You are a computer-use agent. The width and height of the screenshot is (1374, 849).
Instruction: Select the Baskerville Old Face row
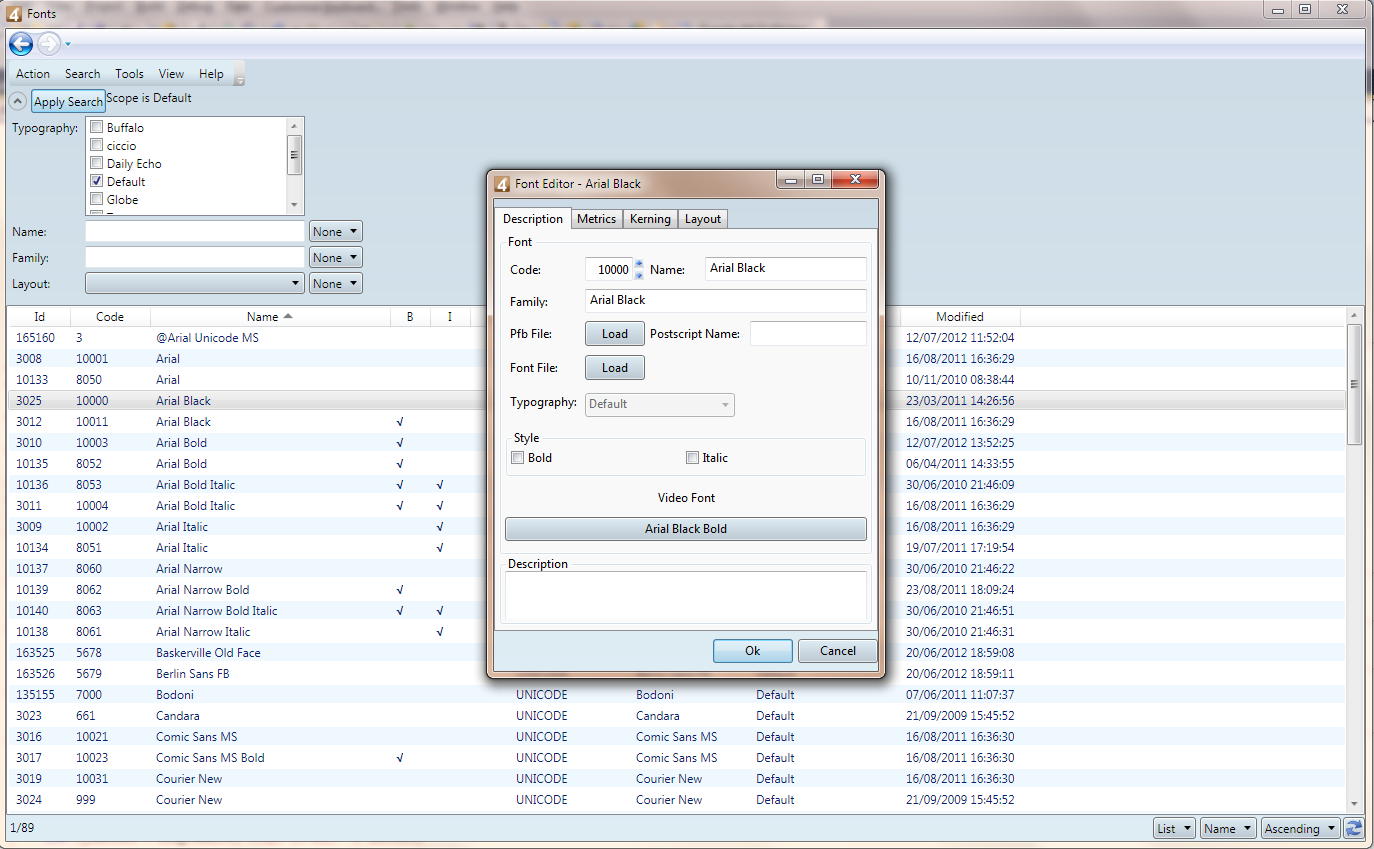[677, 653]
